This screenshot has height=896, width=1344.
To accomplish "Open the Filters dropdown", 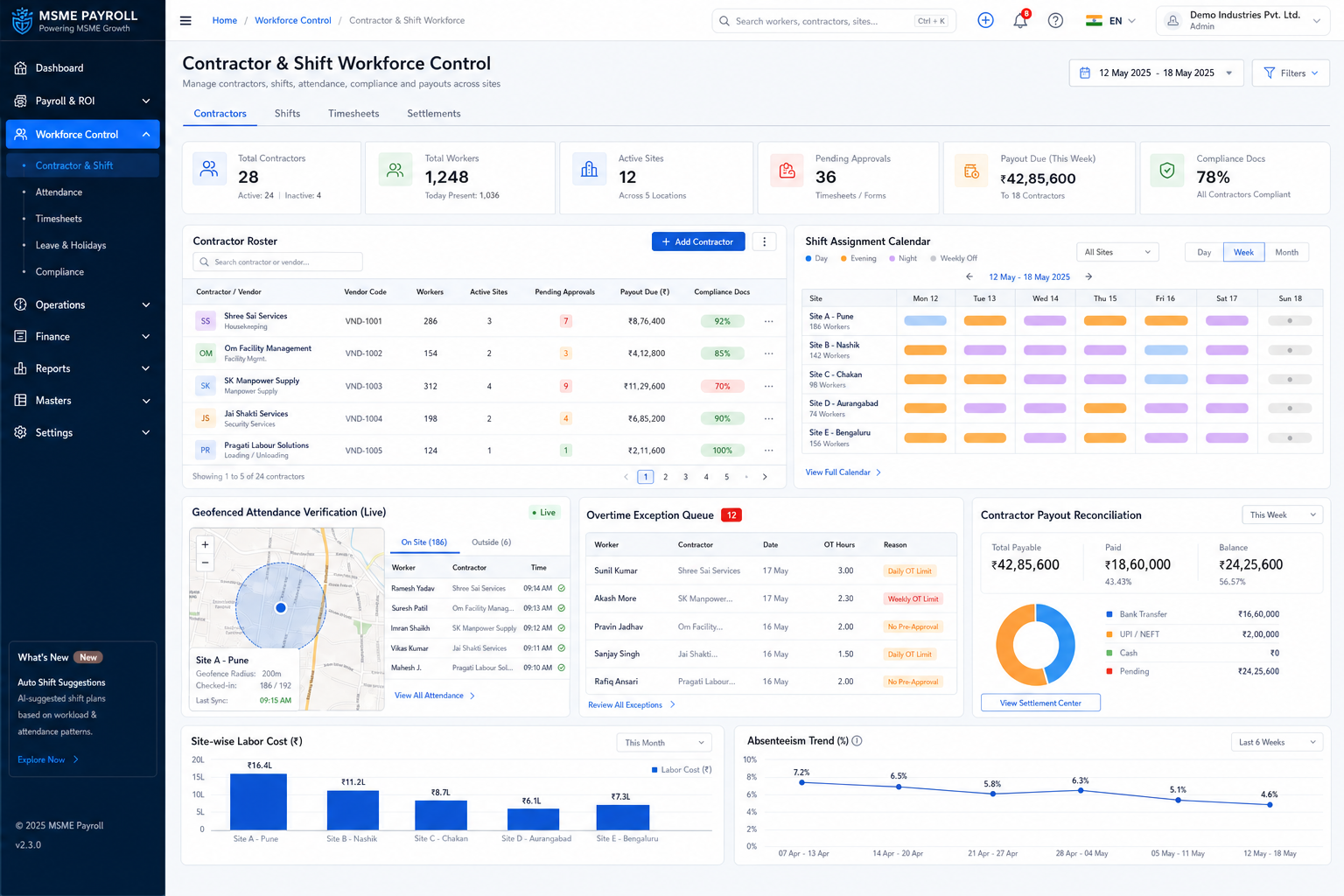I will pos(1291,73).
